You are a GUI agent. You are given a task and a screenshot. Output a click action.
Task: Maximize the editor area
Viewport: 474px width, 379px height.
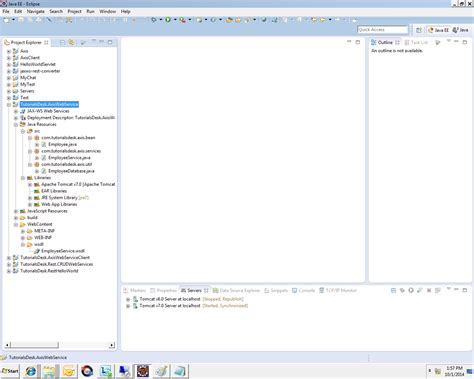[x=358, y=42]
